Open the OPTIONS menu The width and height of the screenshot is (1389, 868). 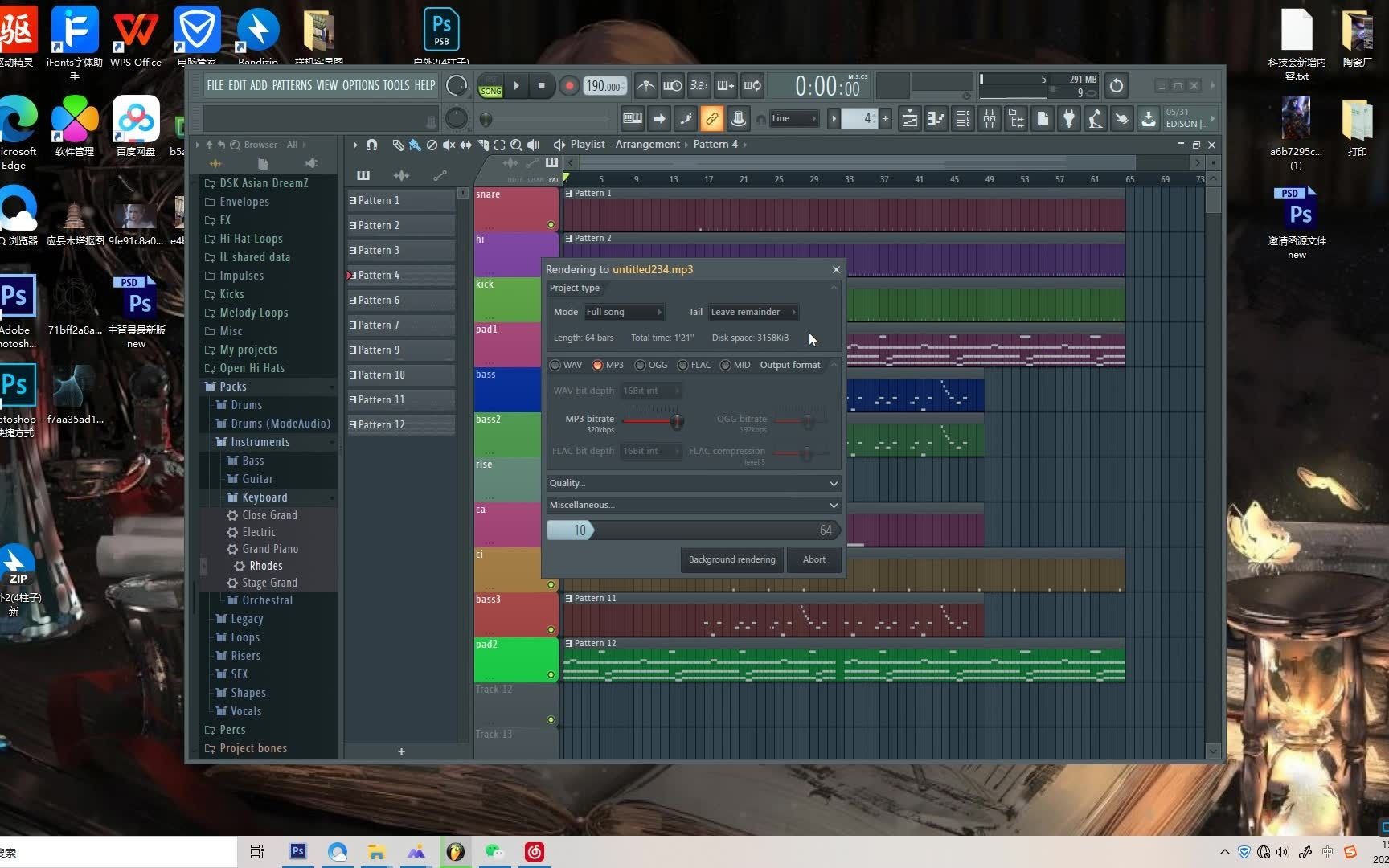pos(360,85)
